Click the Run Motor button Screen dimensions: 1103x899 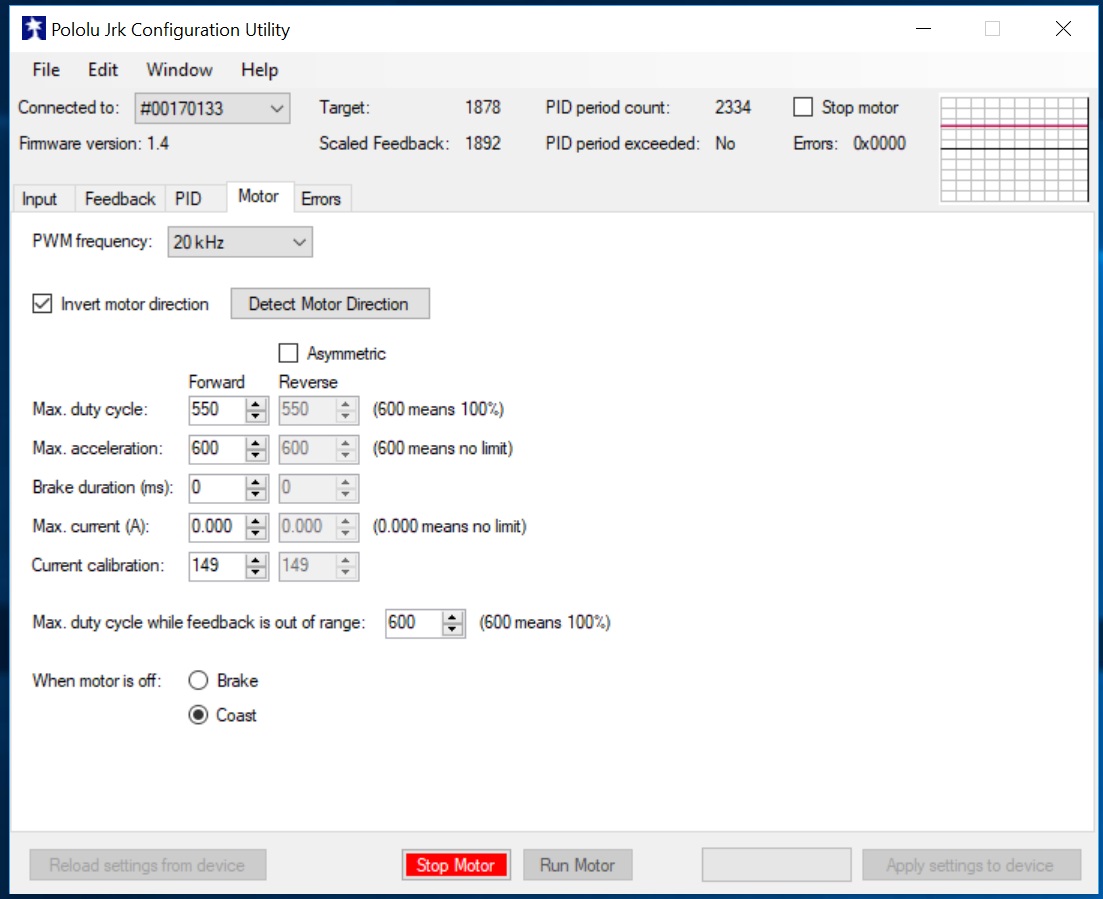click(578, 865)
